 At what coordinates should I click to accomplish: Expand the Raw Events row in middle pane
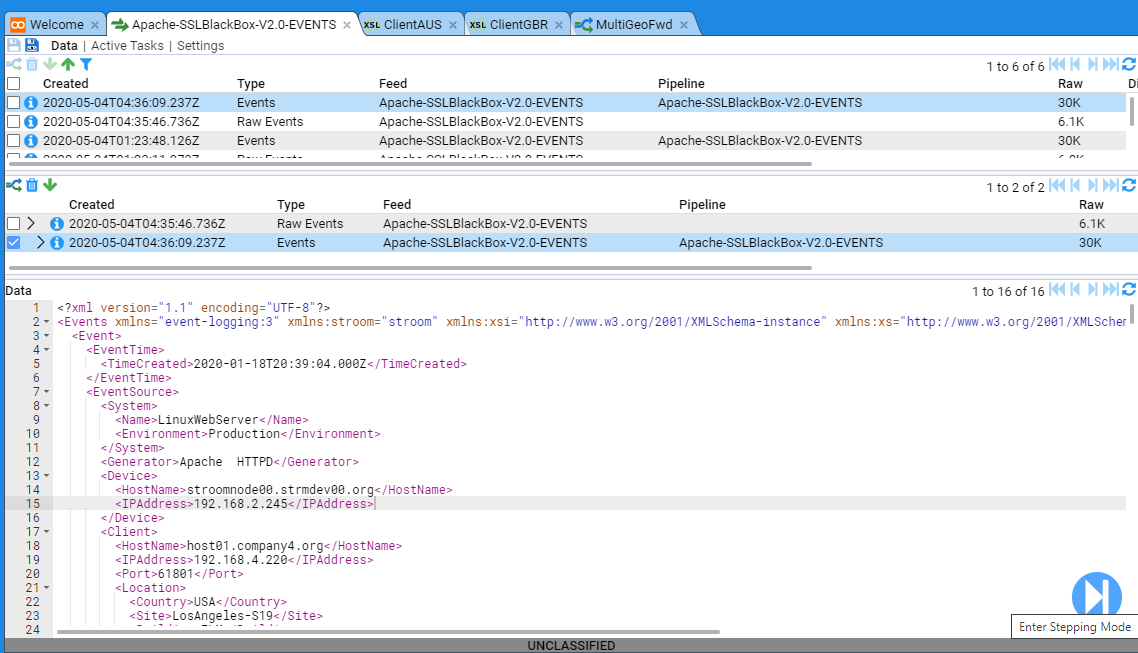31,224
